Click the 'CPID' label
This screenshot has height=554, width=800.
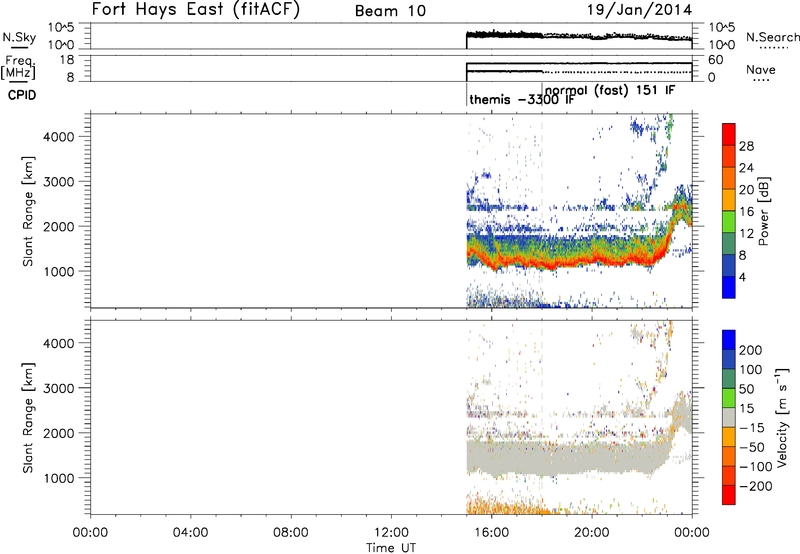click(x=22, y=95)
